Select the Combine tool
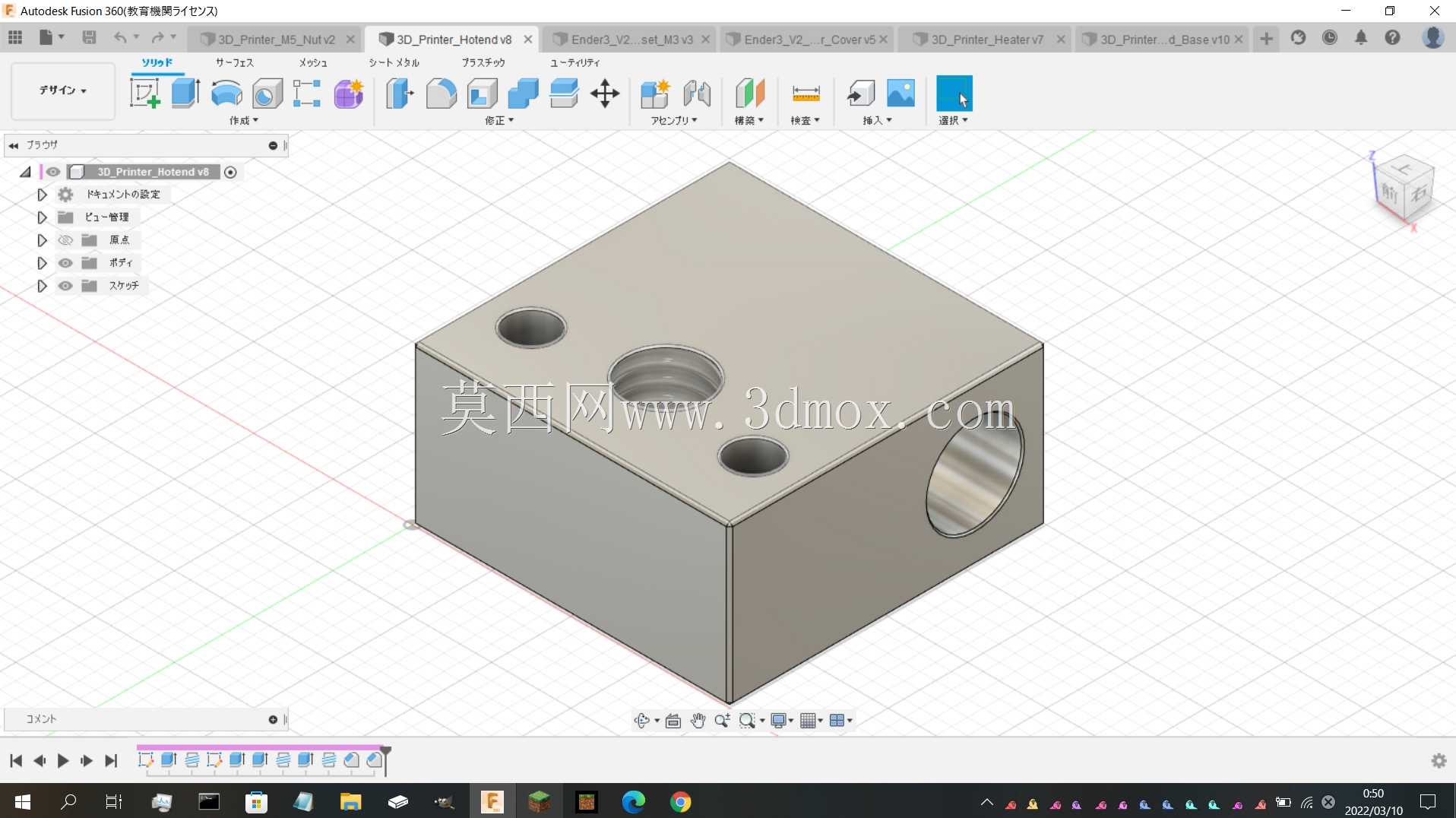The image size is (1456, 818). tap(523, 94)
